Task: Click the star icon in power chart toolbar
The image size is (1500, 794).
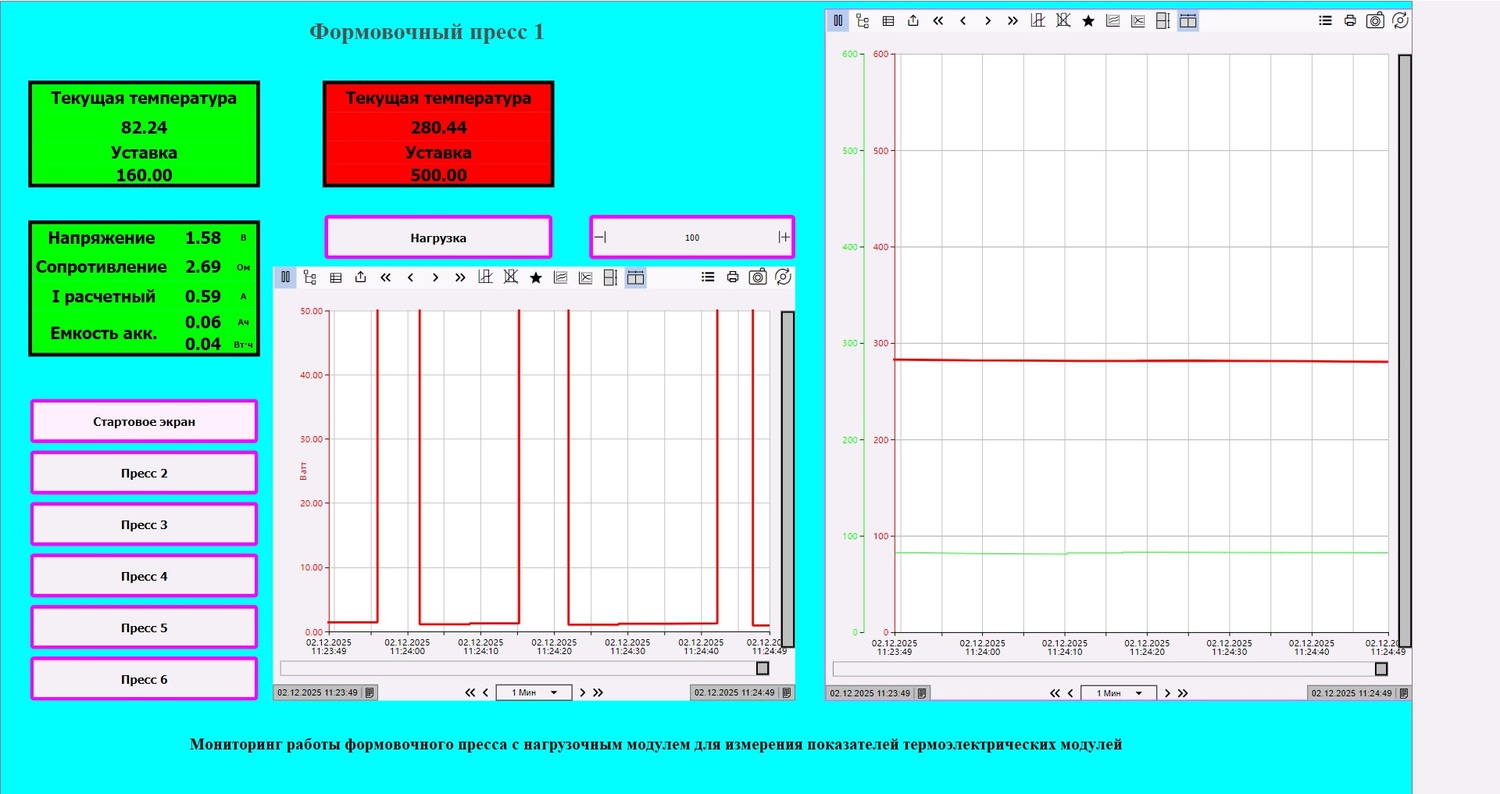Action: (x=535, y=277)
